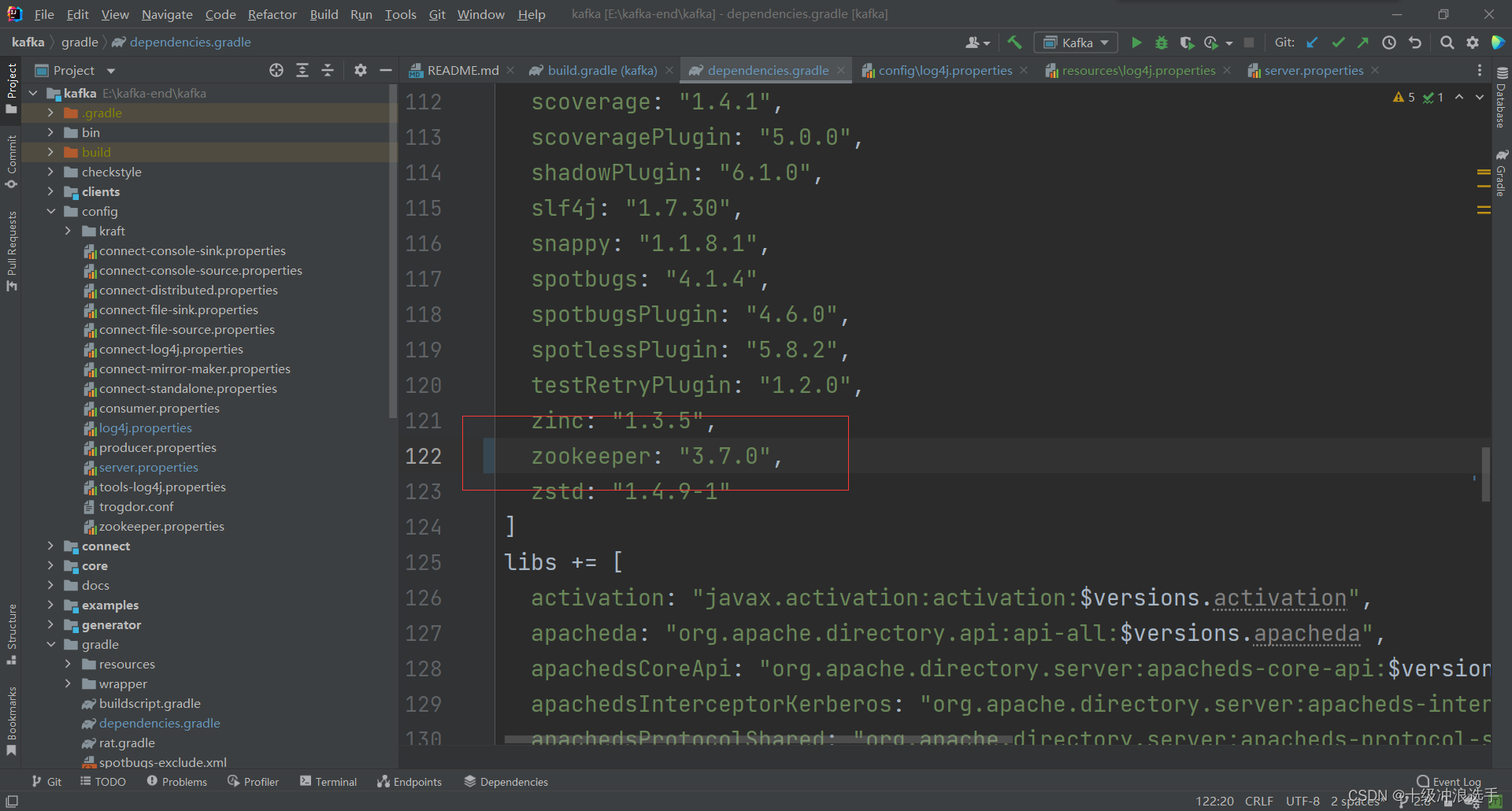Open Project panel options gear
This screenshot has height=811, width=1512.
tap(361, 70)
